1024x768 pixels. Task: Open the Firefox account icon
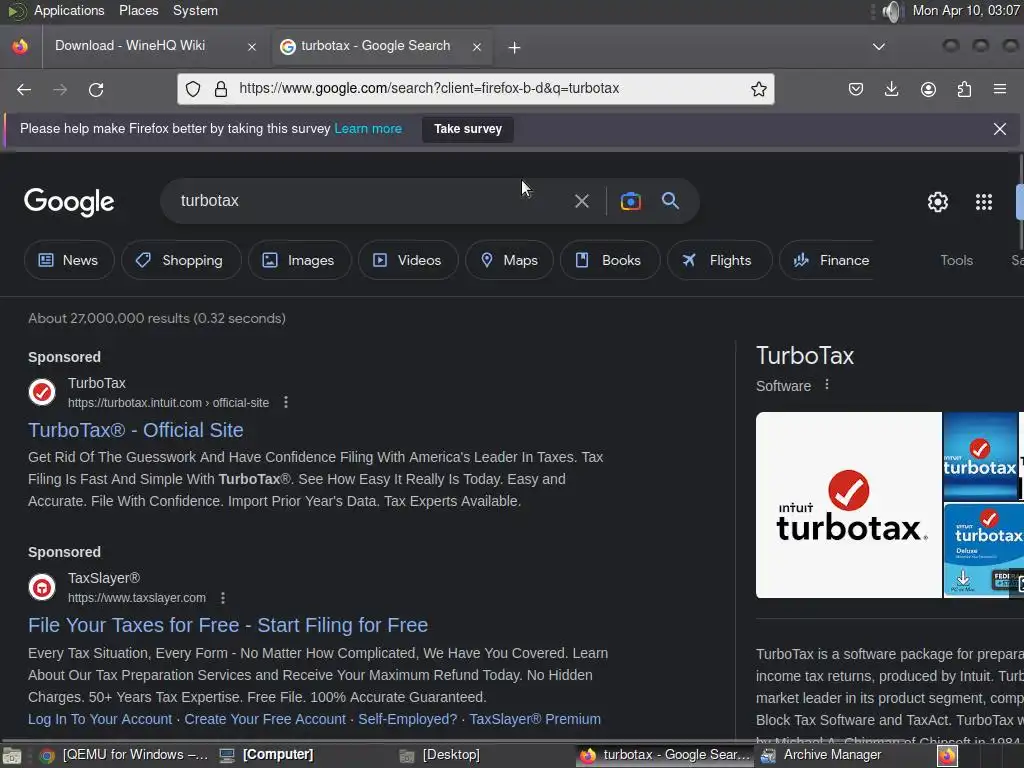(928, 89)
